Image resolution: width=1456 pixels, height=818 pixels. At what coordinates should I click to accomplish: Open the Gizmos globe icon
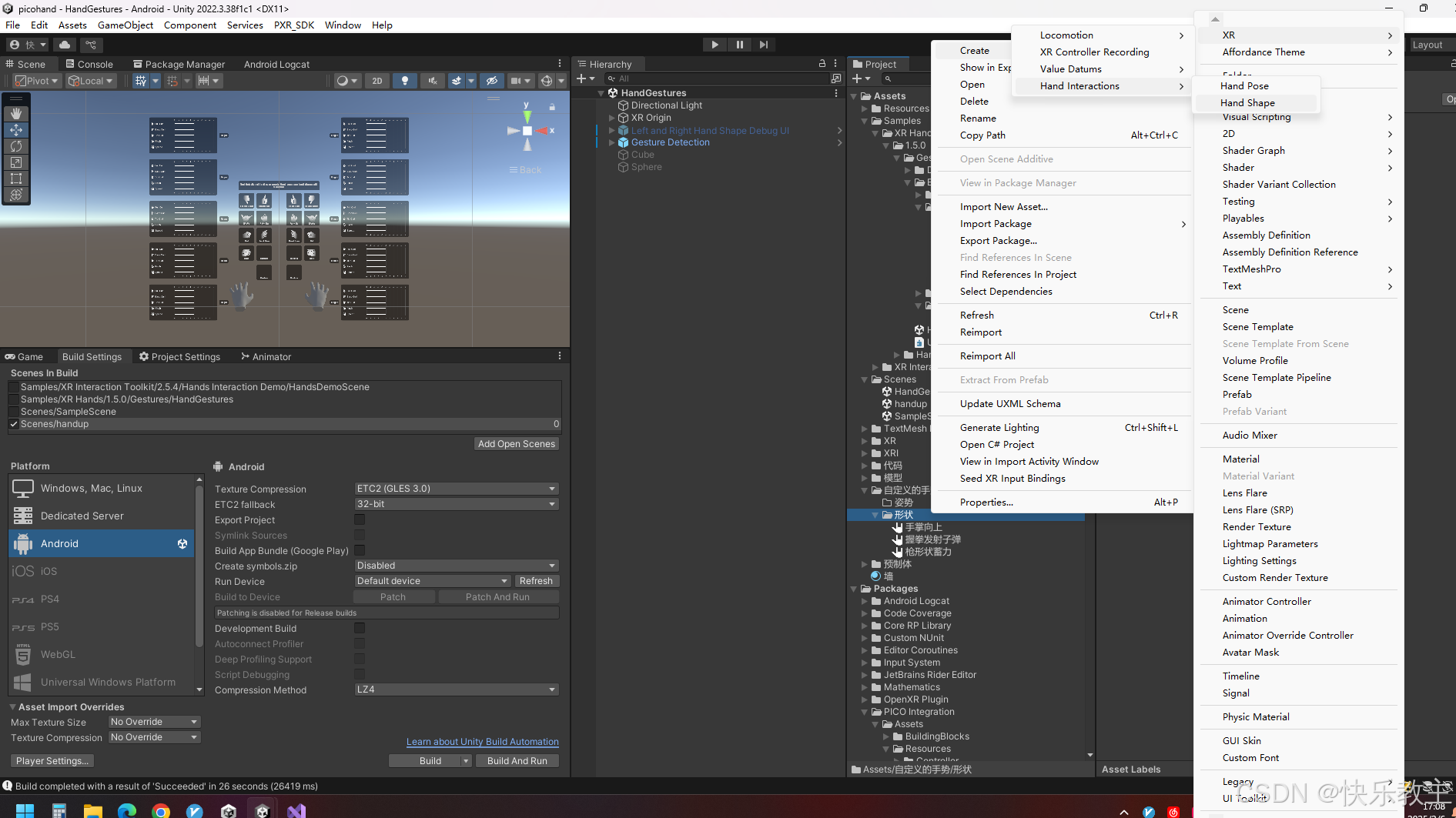[547, 81]
